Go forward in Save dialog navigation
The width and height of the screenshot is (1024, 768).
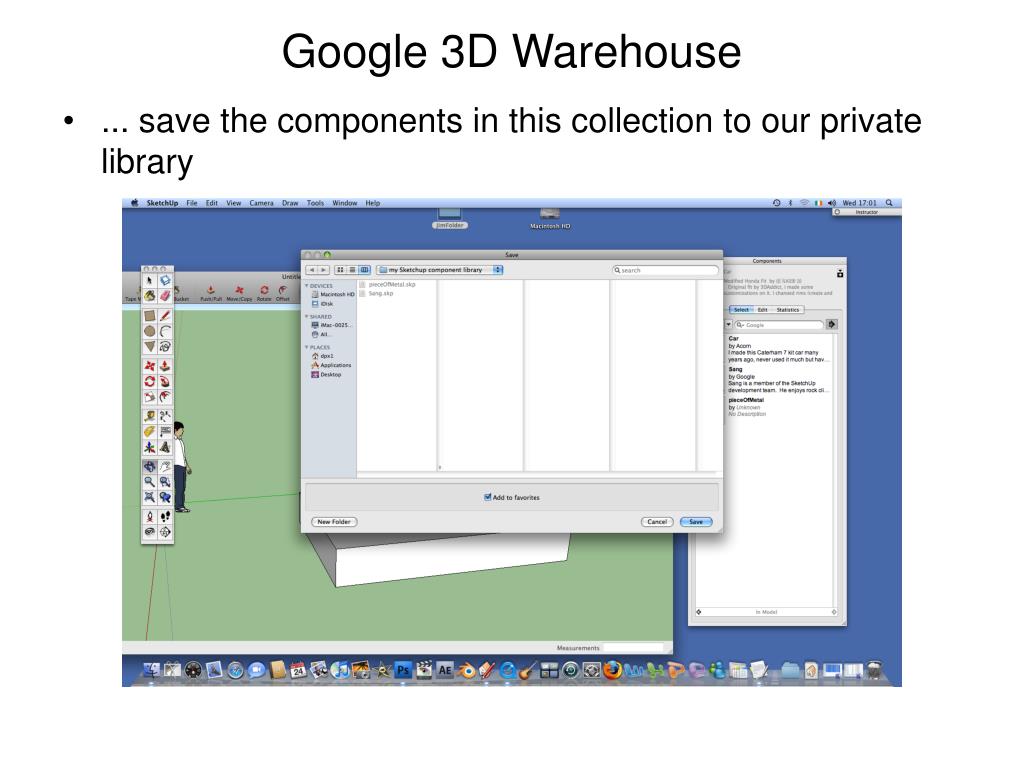tap(323, 270)
